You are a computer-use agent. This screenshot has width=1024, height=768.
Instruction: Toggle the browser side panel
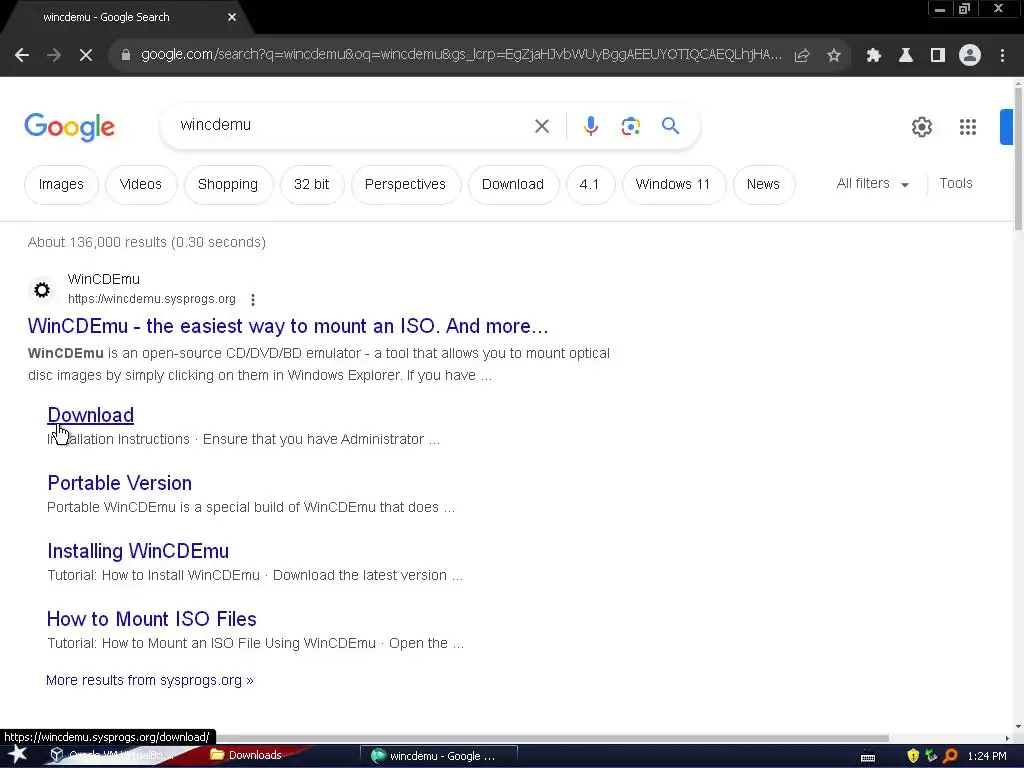(x=938, y=56)
